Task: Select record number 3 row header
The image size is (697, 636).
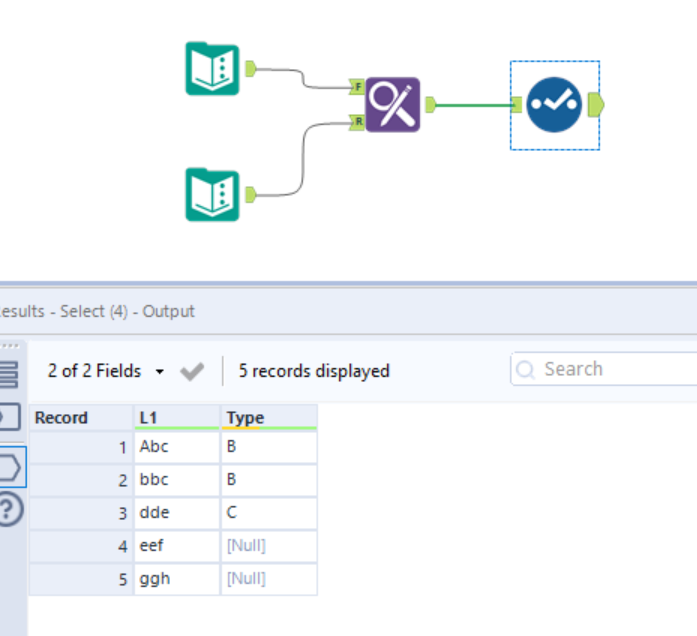Action: coord(81,512)
